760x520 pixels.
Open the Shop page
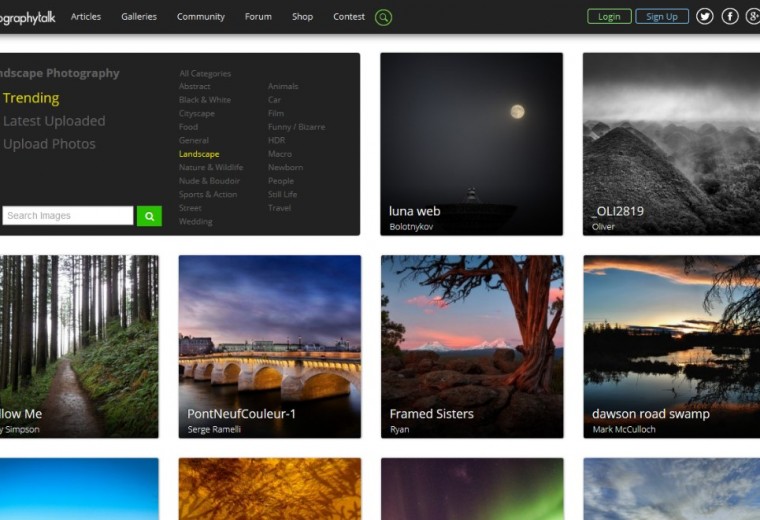click(x=302, y=16)
